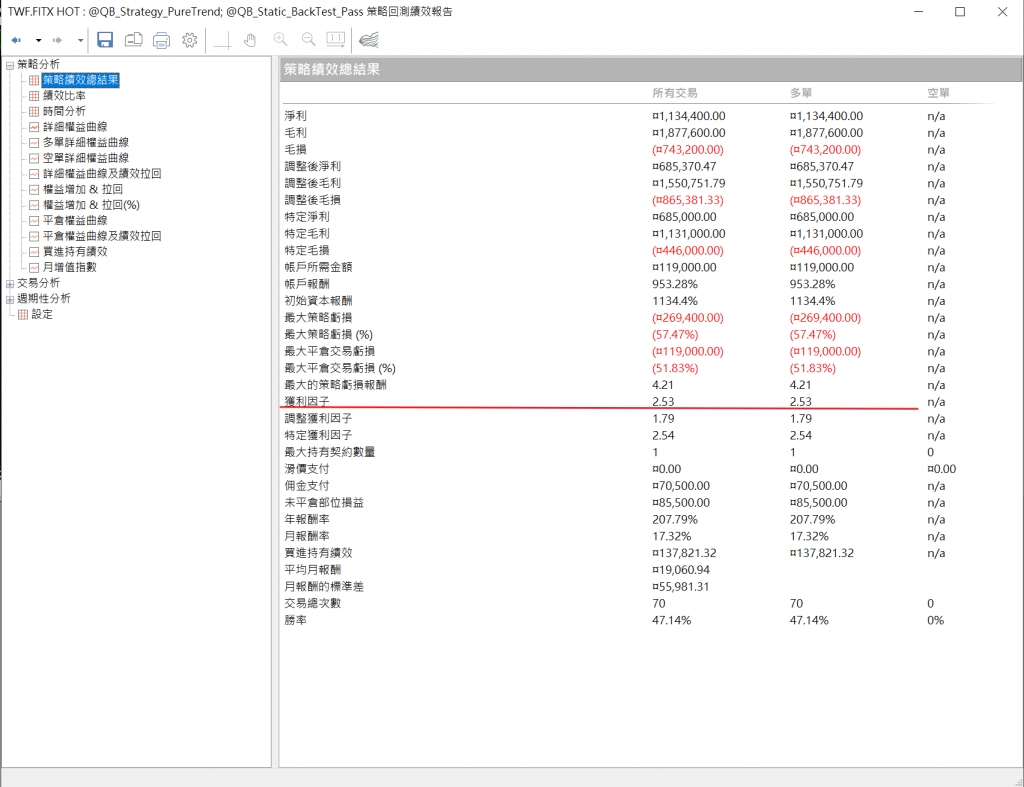
Task: Click the 3D surface chart icon
Action: [369, 40]
